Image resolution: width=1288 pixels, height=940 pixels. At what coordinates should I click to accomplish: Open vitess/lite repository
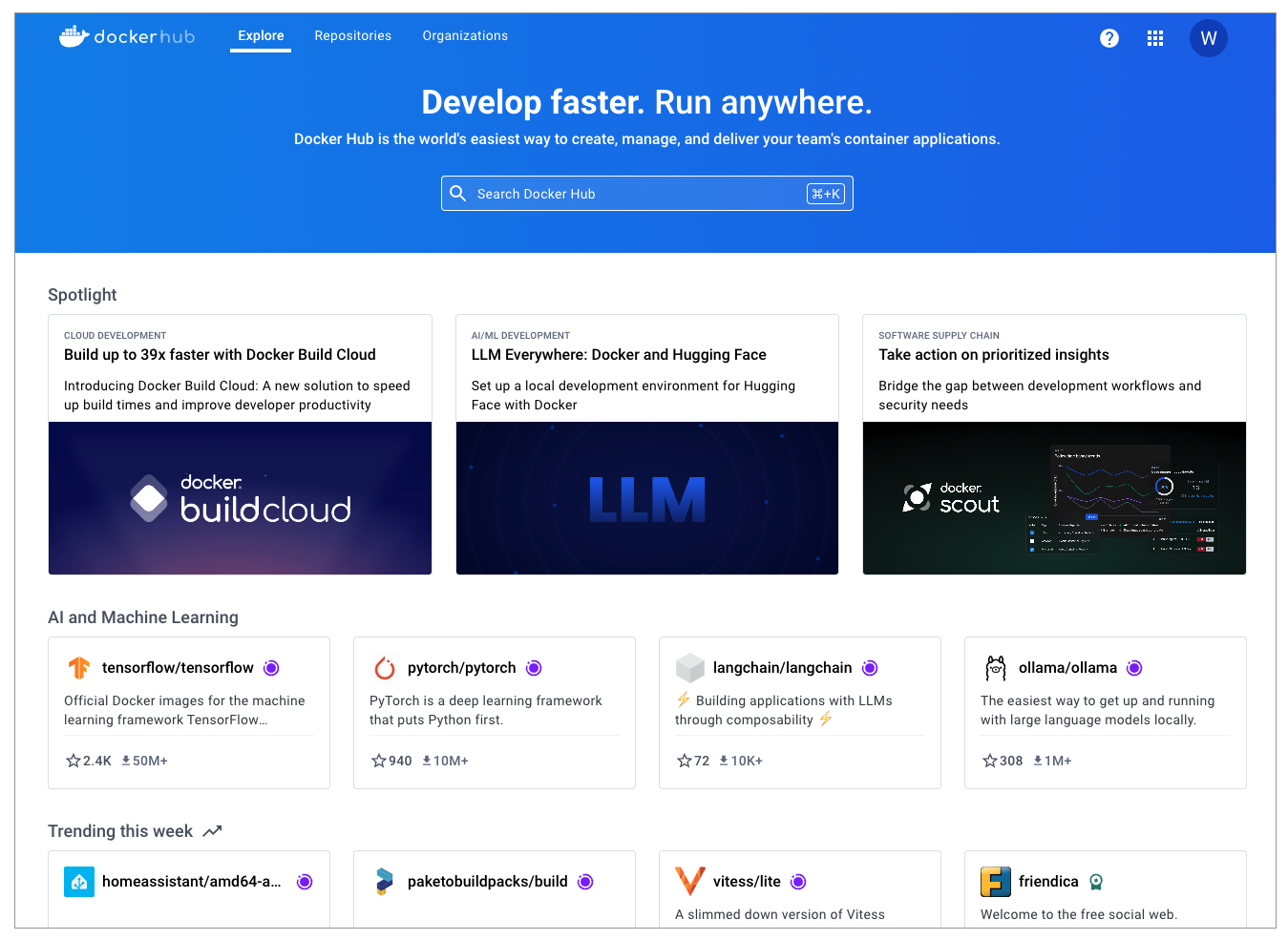pos(747,882)
